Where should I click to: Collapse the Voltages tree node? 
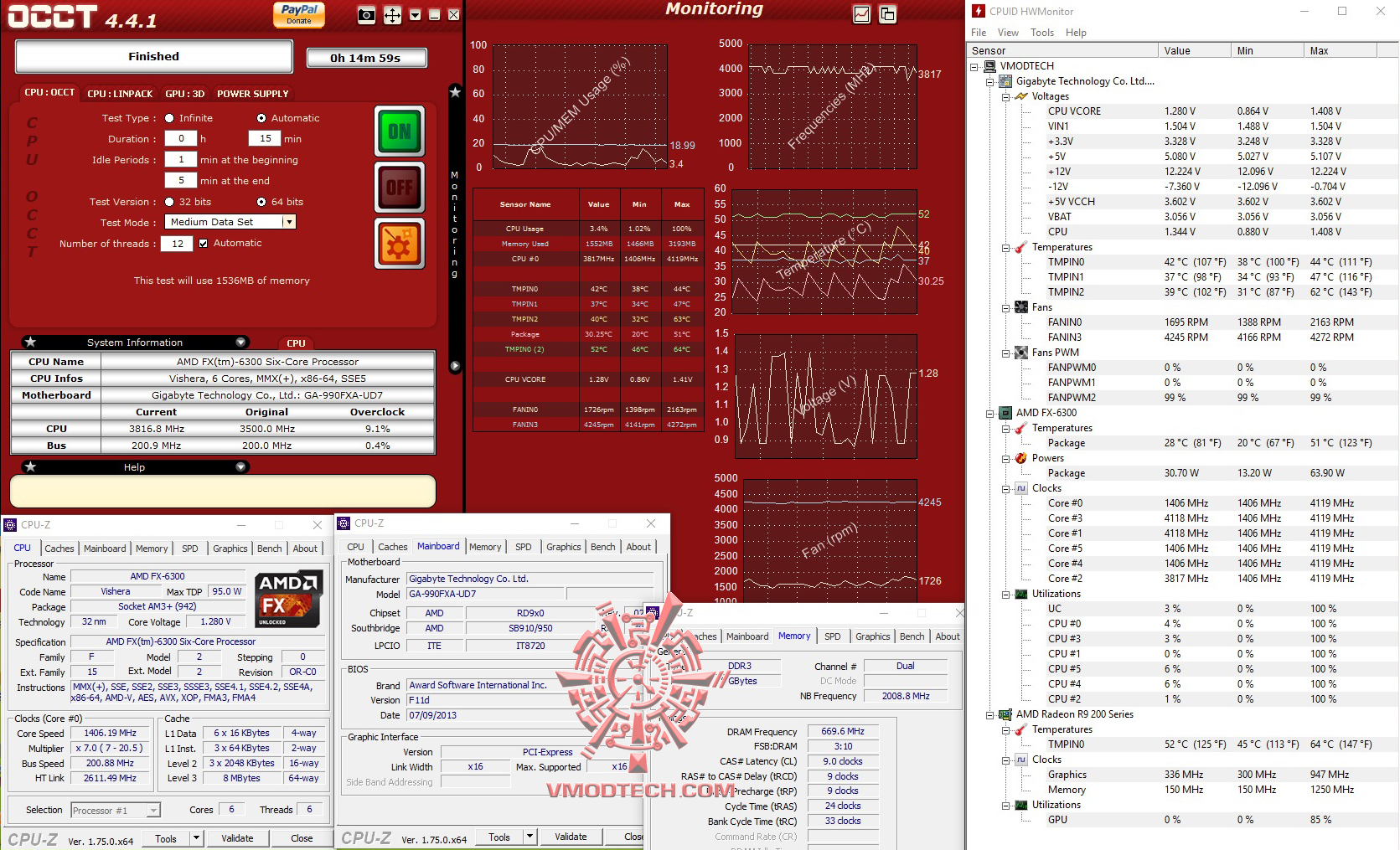tap(1005, 97)
